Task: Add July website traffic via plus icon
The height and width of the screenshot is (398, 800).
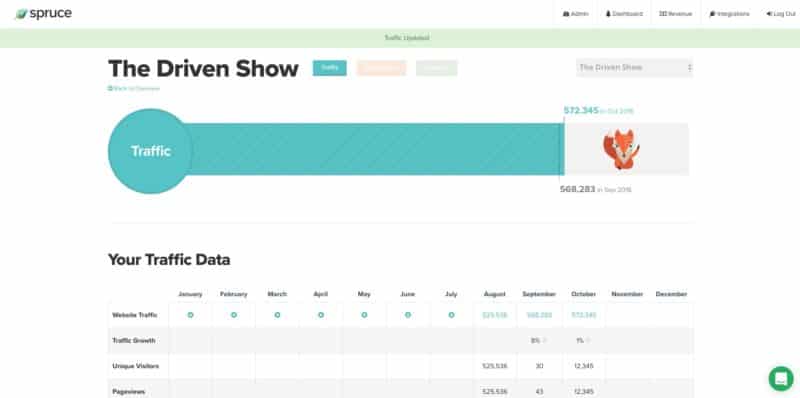Action: 451,315
